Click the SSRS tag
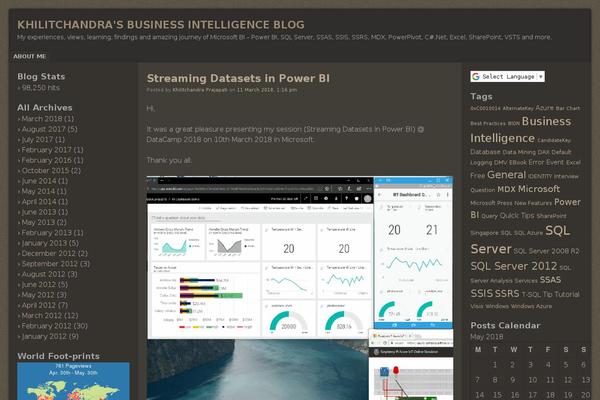The width and height of the screenshot is (600, 400). [x=507, y=294]
